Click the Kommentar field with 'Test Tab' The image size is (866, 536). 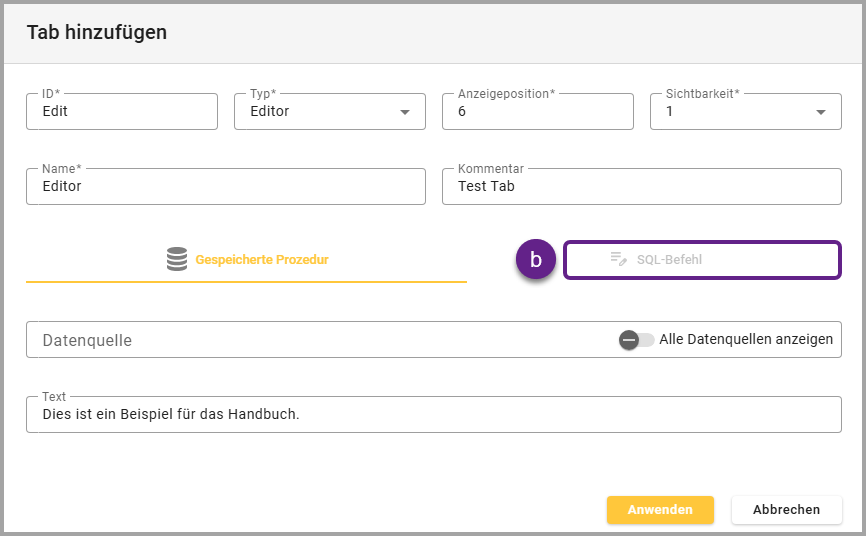point(641,186)
